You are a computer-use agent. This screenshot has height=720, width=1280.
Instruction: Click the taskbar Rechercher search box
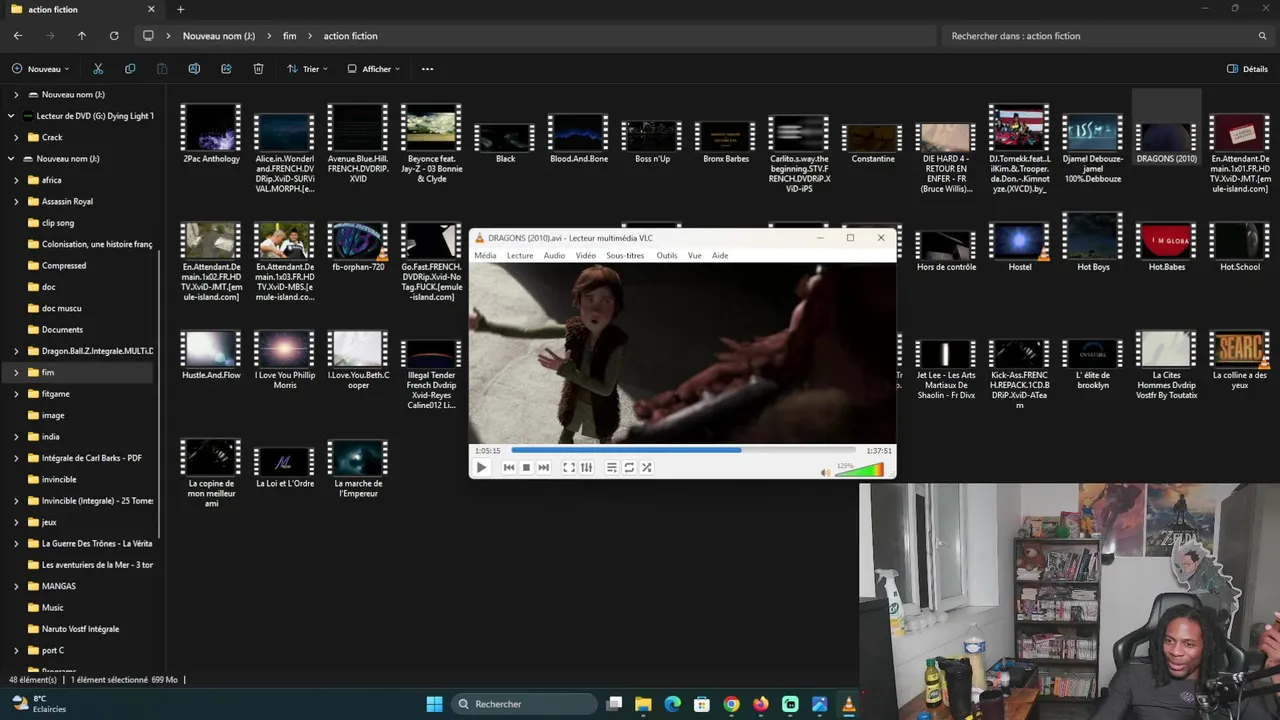(x=523, y=704)
